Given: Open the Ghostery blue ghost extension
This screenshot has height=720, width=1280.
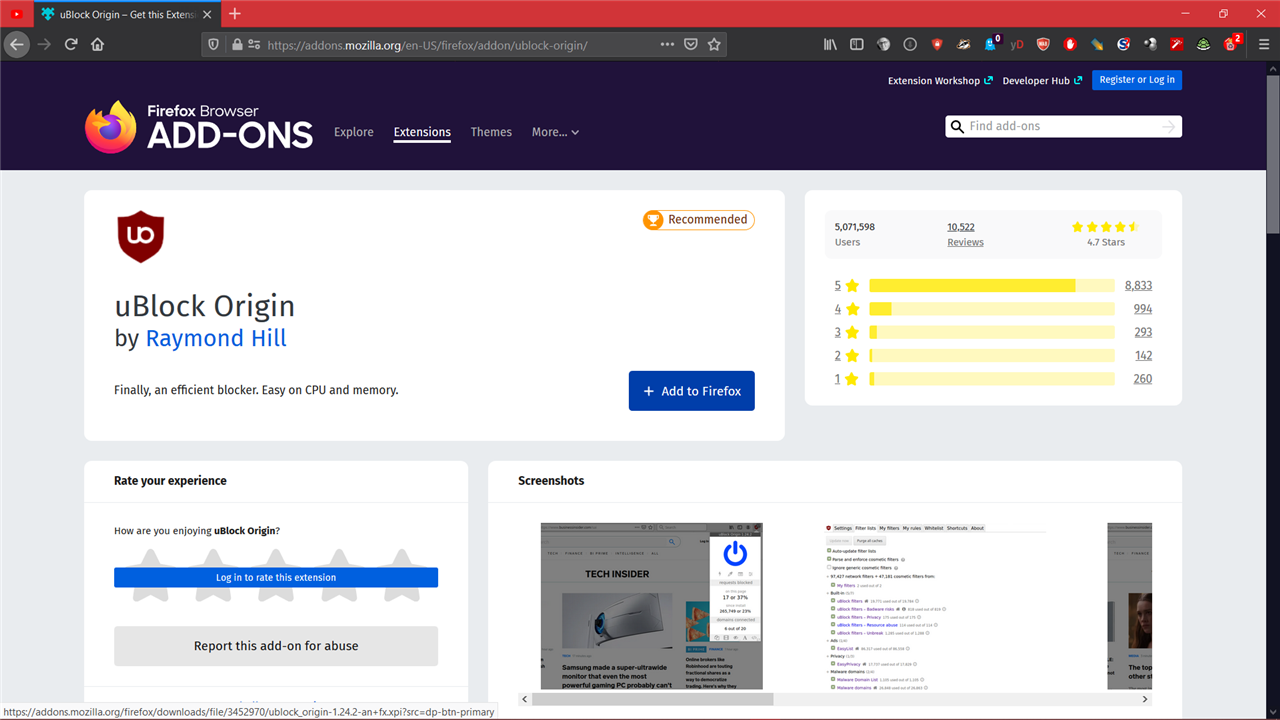Looking at the screenshot, I should 991,44.
